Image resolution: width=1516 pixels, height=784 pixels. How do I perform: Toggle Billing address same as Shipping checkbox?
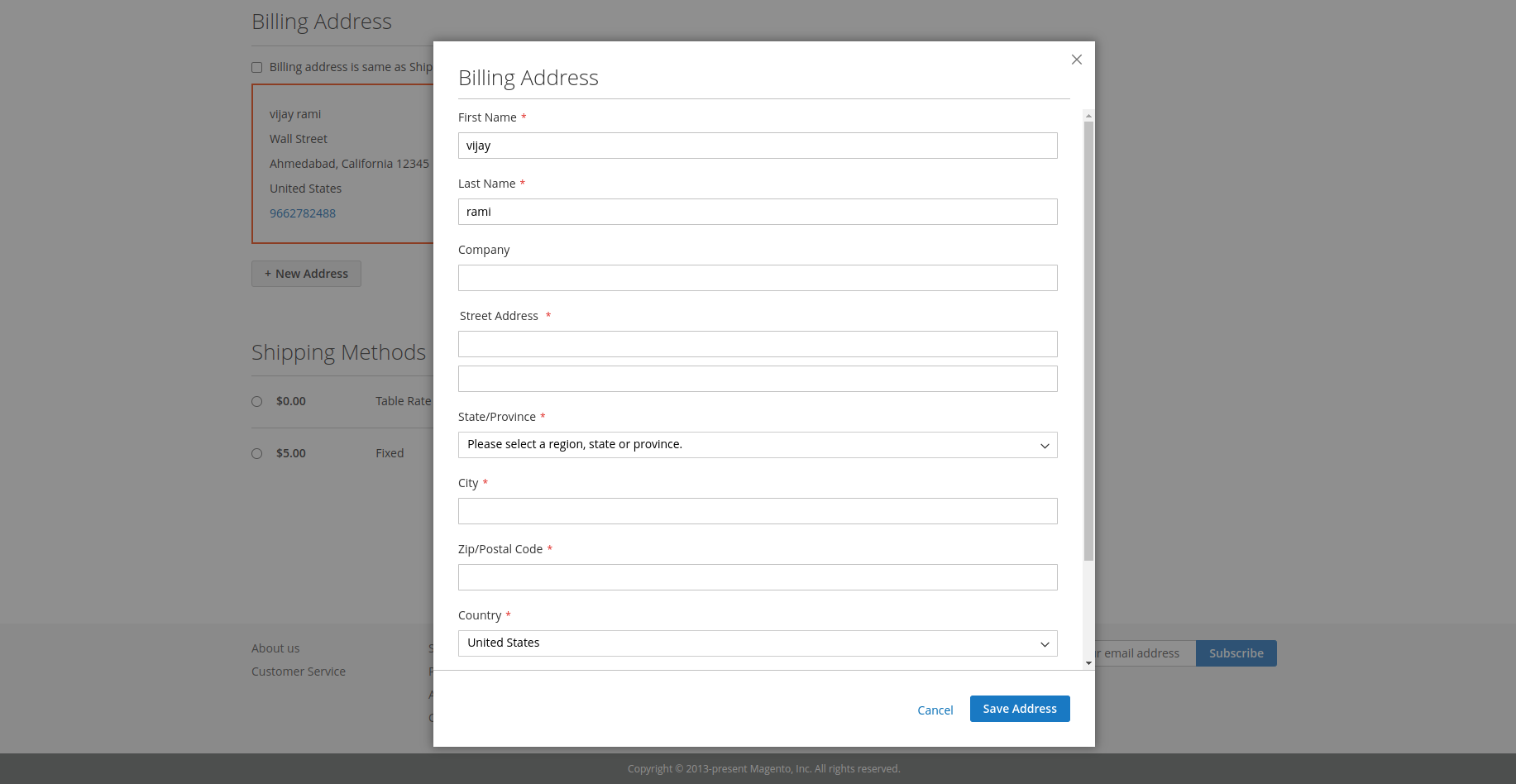point(257,68)
